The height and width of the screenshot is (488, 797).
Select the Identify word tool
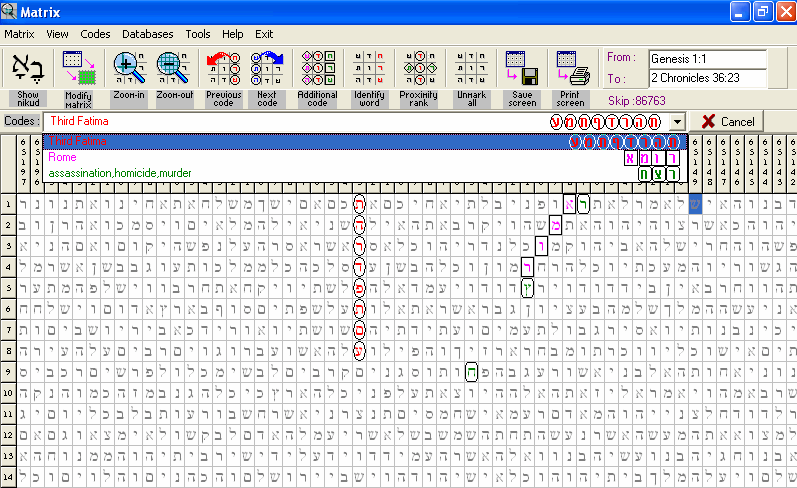click(x=369, y=68)
